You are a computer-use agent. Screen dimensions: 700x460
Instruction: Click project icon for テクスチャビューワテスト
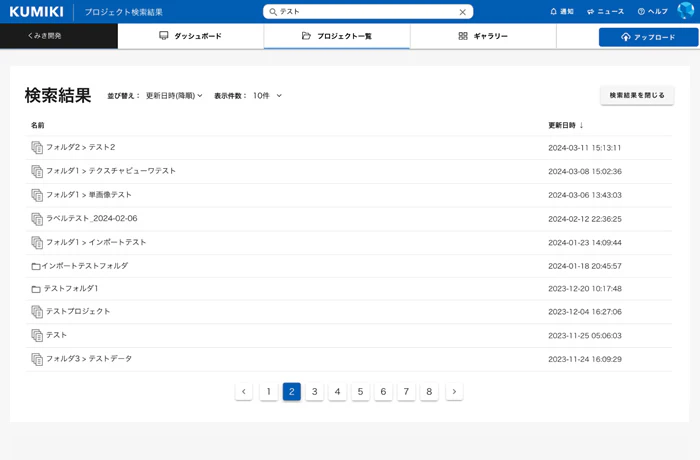37,171
